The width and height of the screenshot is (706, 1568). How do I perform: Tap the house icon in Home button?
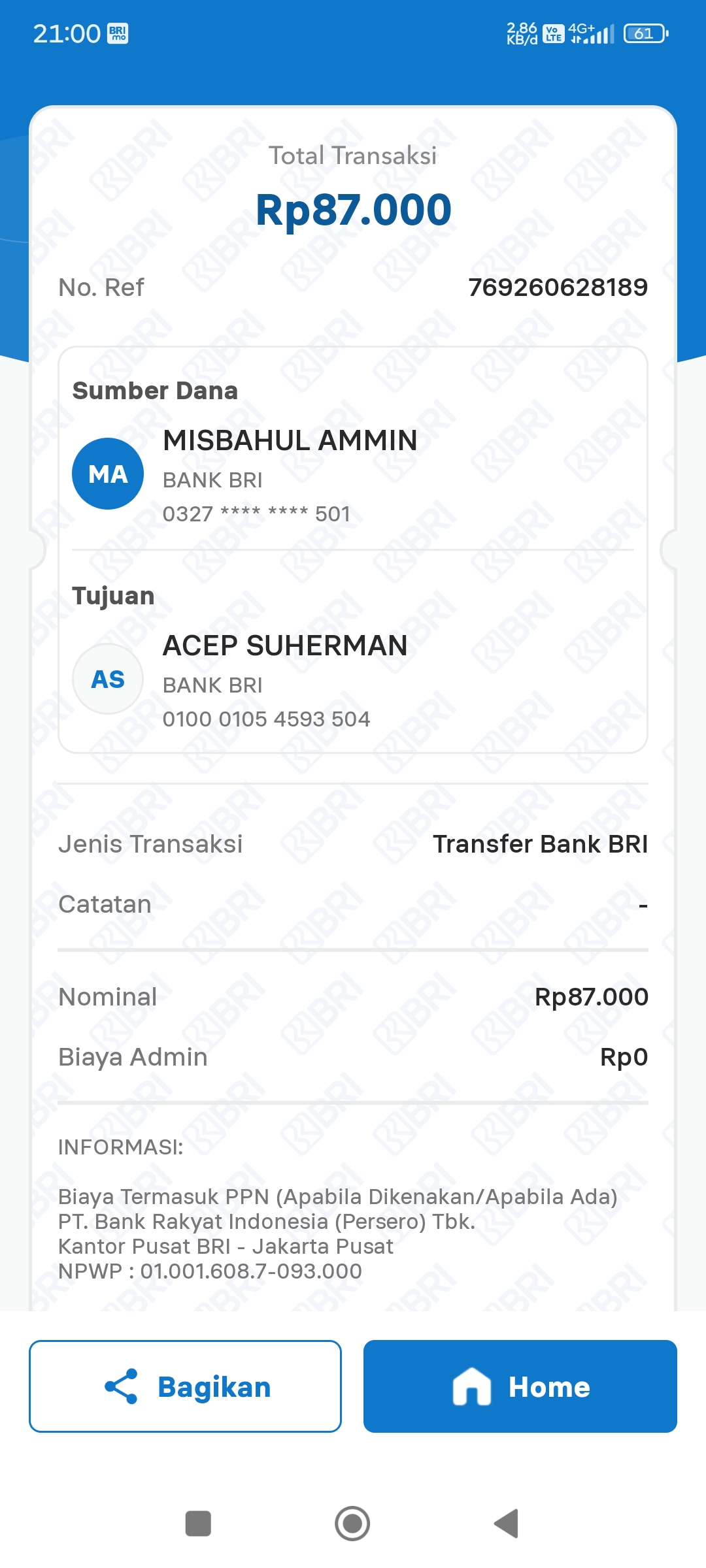[471, 1386]
